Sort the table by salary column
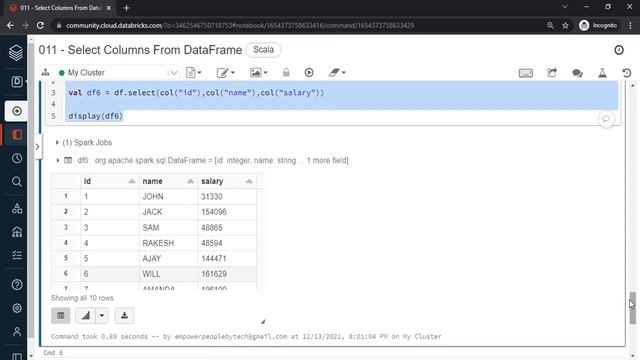This screenshot has width=640, height=360. (249, 181)
